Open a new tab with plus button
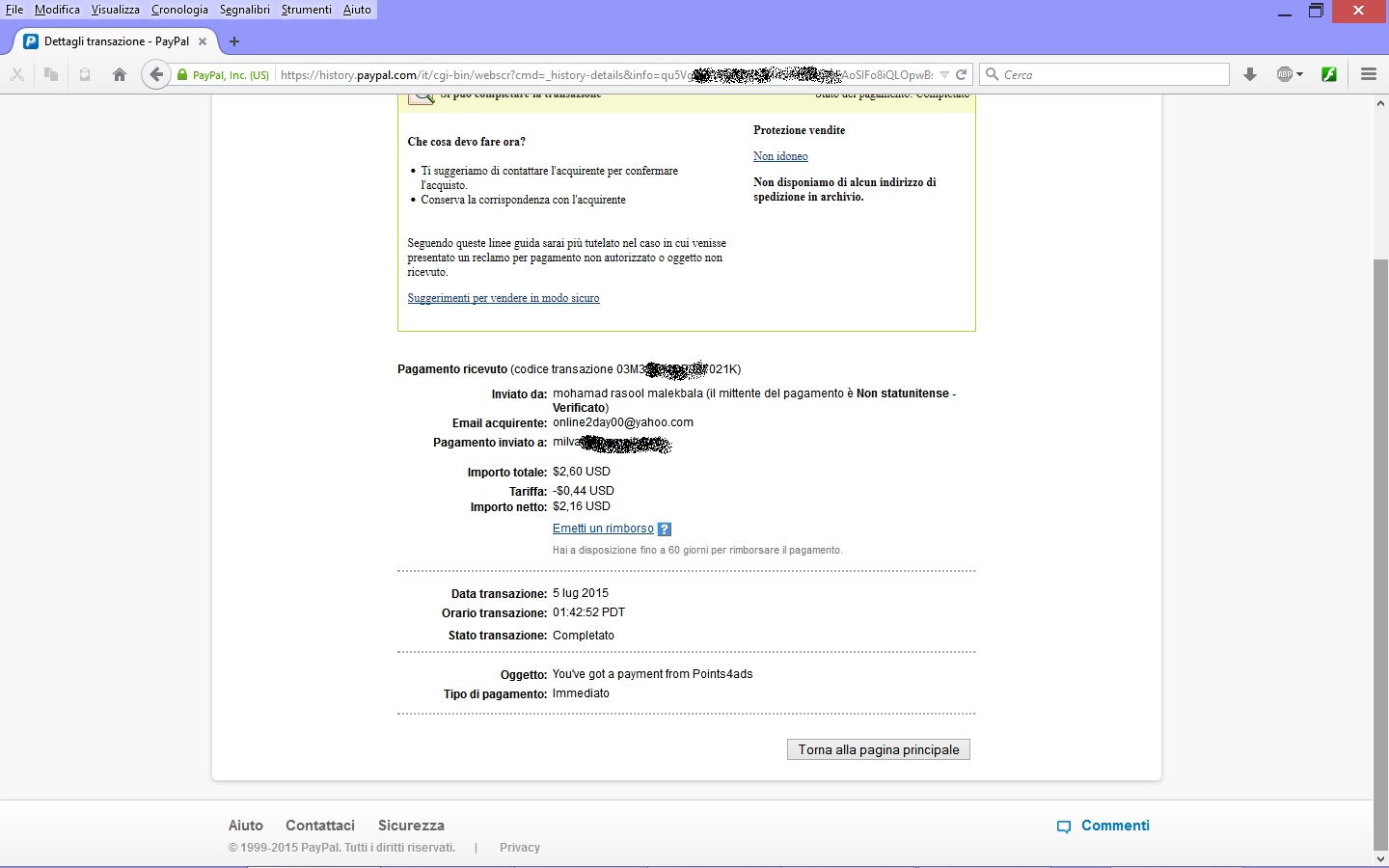 pos(234,41)
